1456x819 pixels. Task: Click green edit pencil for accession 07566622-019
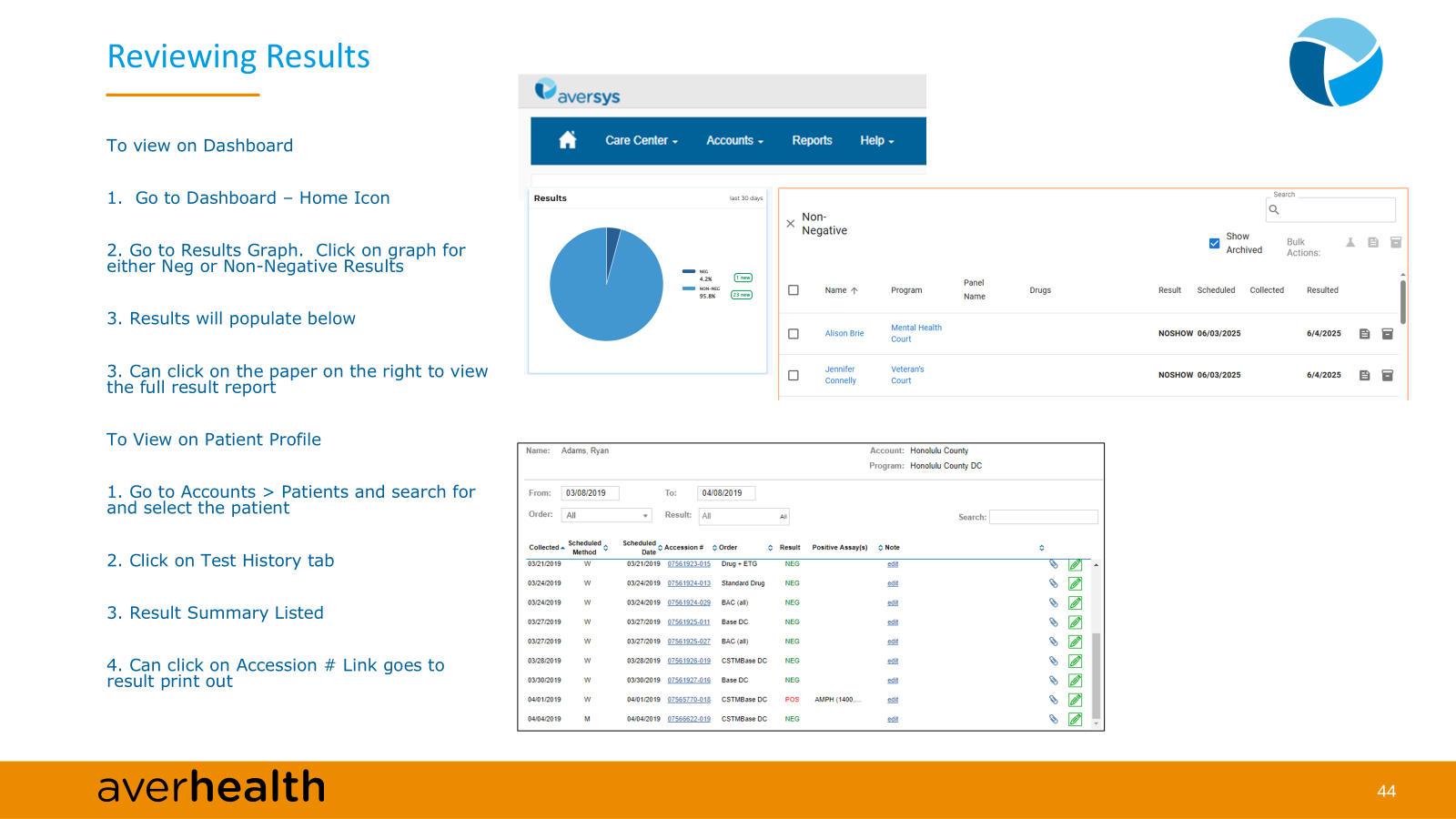click(1075, 719)
